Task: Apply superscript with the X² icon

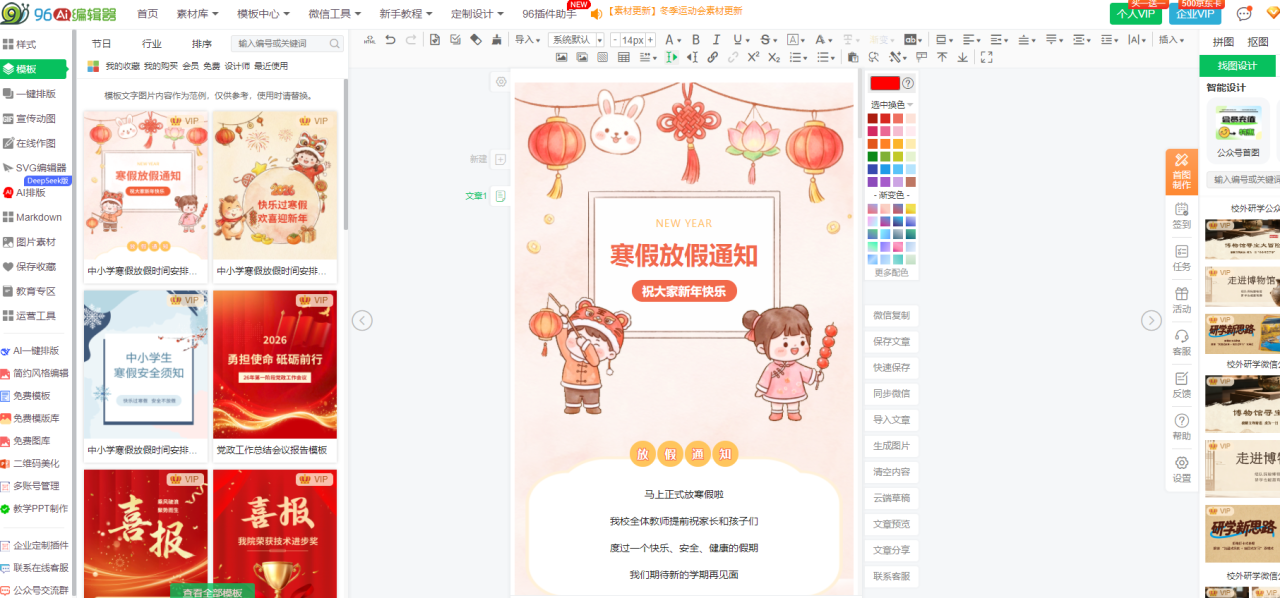Action: tap(753, 57)
